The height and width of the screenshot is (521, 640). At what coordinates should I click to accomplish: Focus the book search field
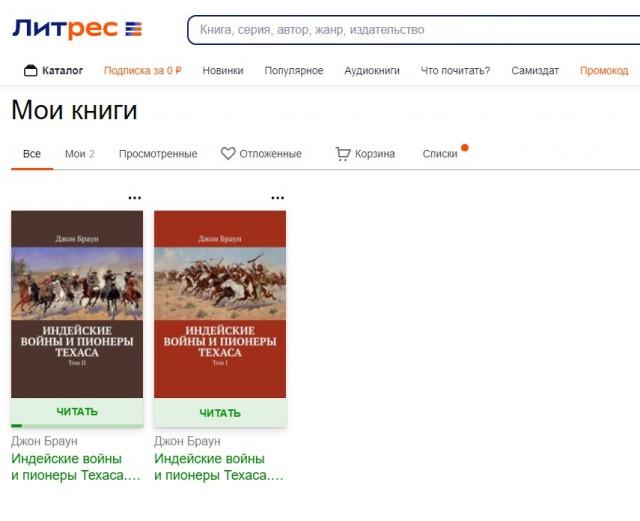tap(413, 30)
